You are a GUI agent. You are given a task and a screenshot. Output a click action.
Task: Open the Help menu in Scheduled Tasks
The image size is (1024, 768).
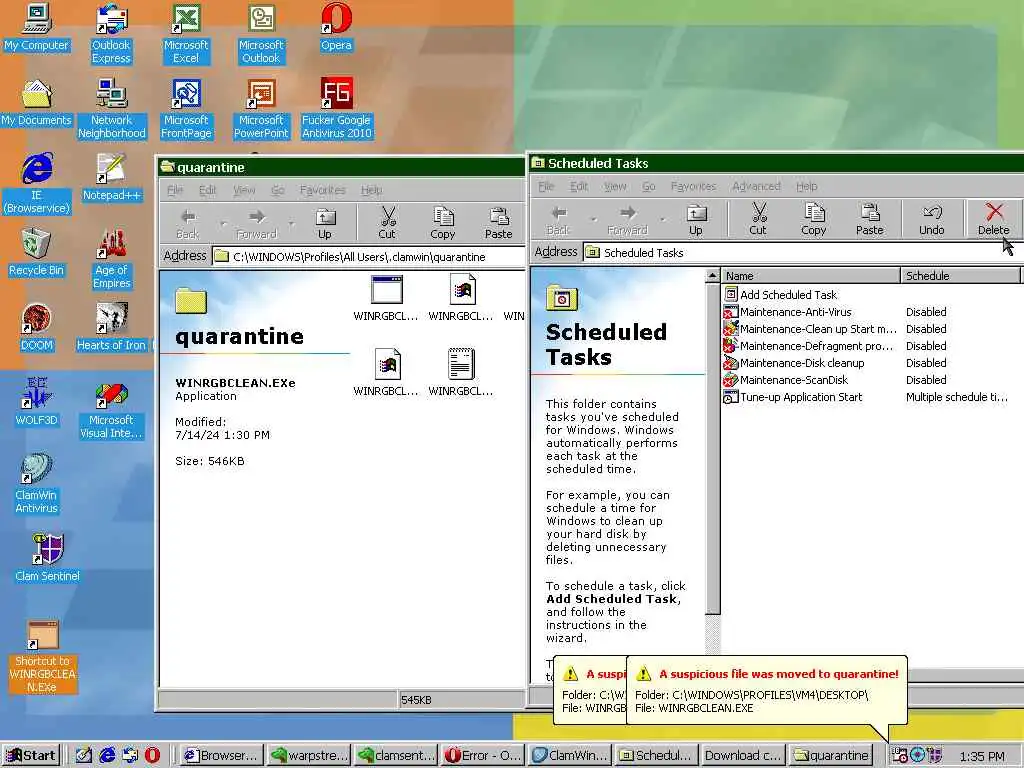pyautogui.click(x=807, y=186)
